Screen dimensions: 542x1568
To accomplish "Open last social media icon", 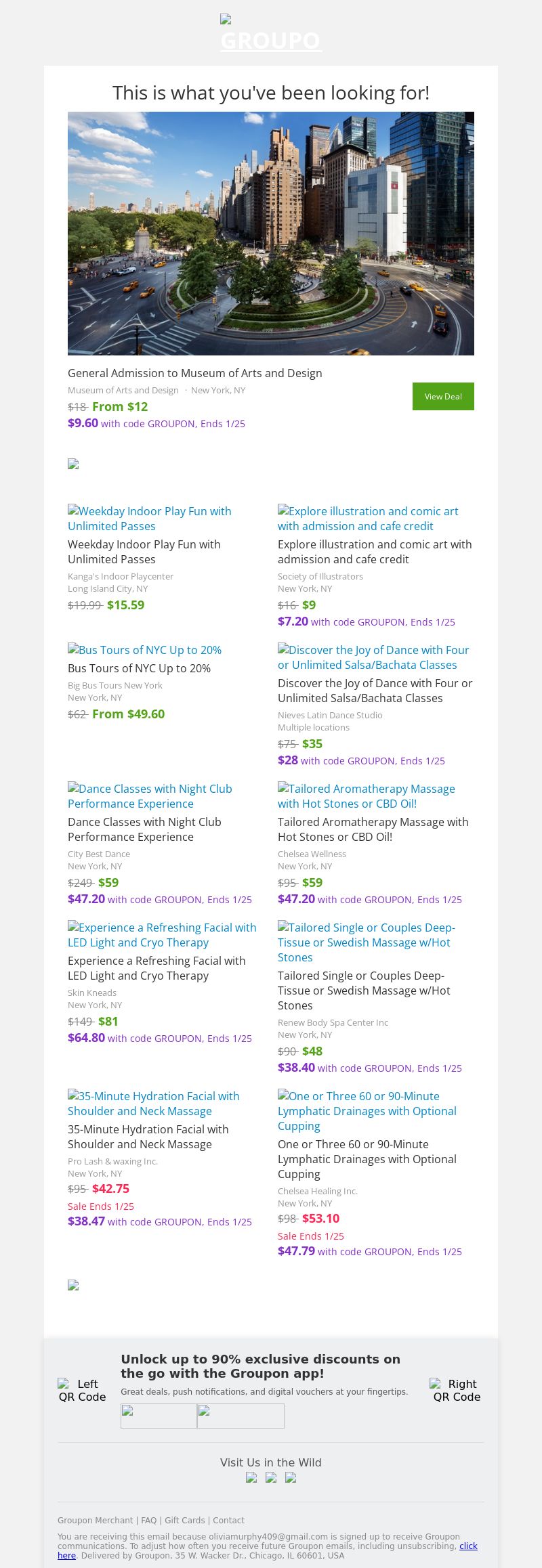I will click(291, 1478).
